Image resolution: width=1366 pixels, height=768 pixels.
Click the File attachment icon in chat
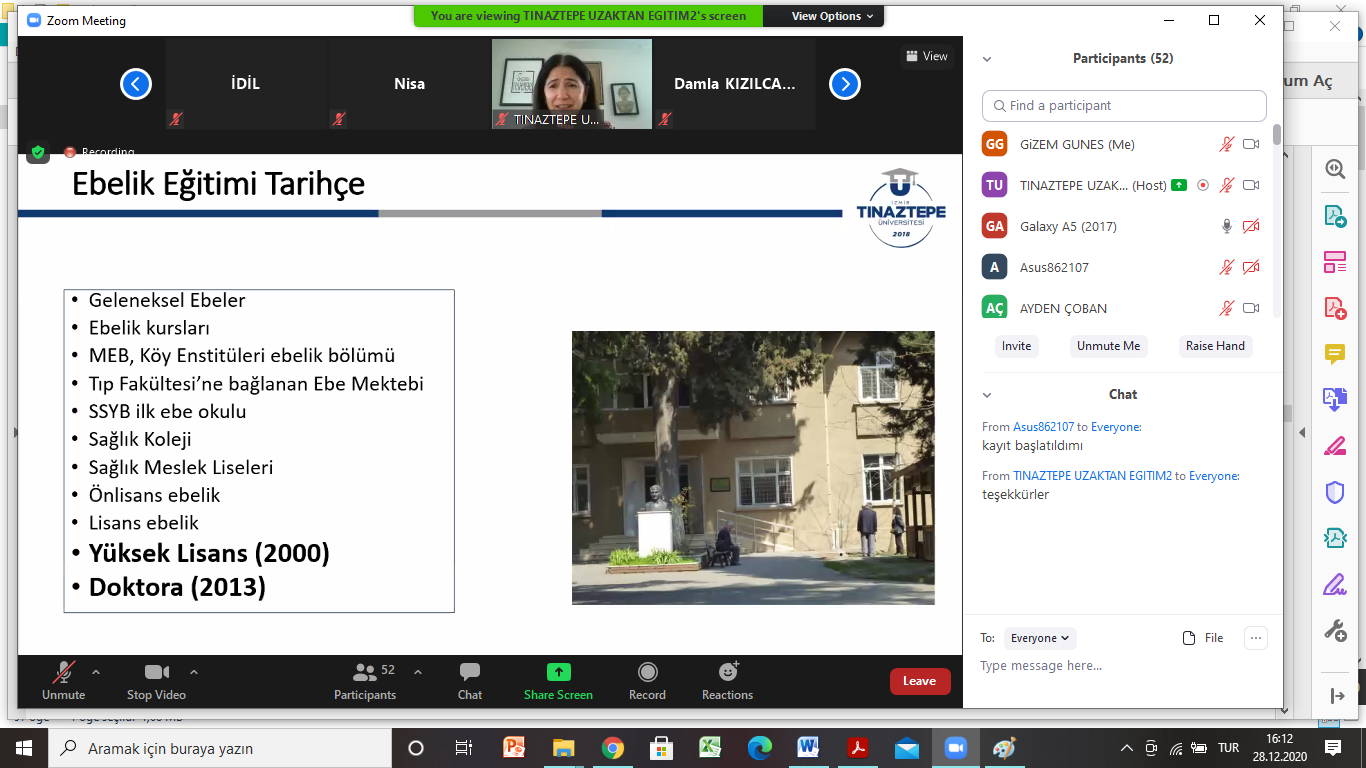pos(1202,638)
